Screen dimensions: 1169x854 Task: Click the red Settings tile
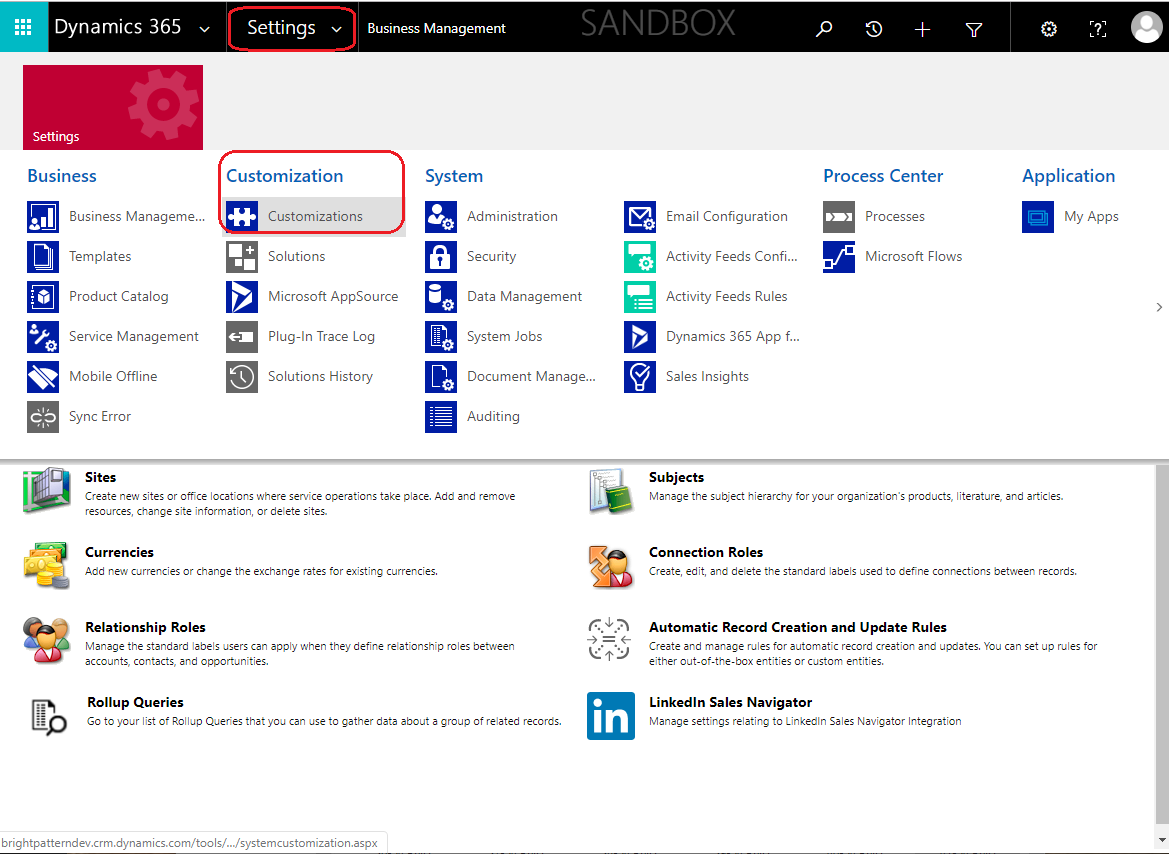113,107
